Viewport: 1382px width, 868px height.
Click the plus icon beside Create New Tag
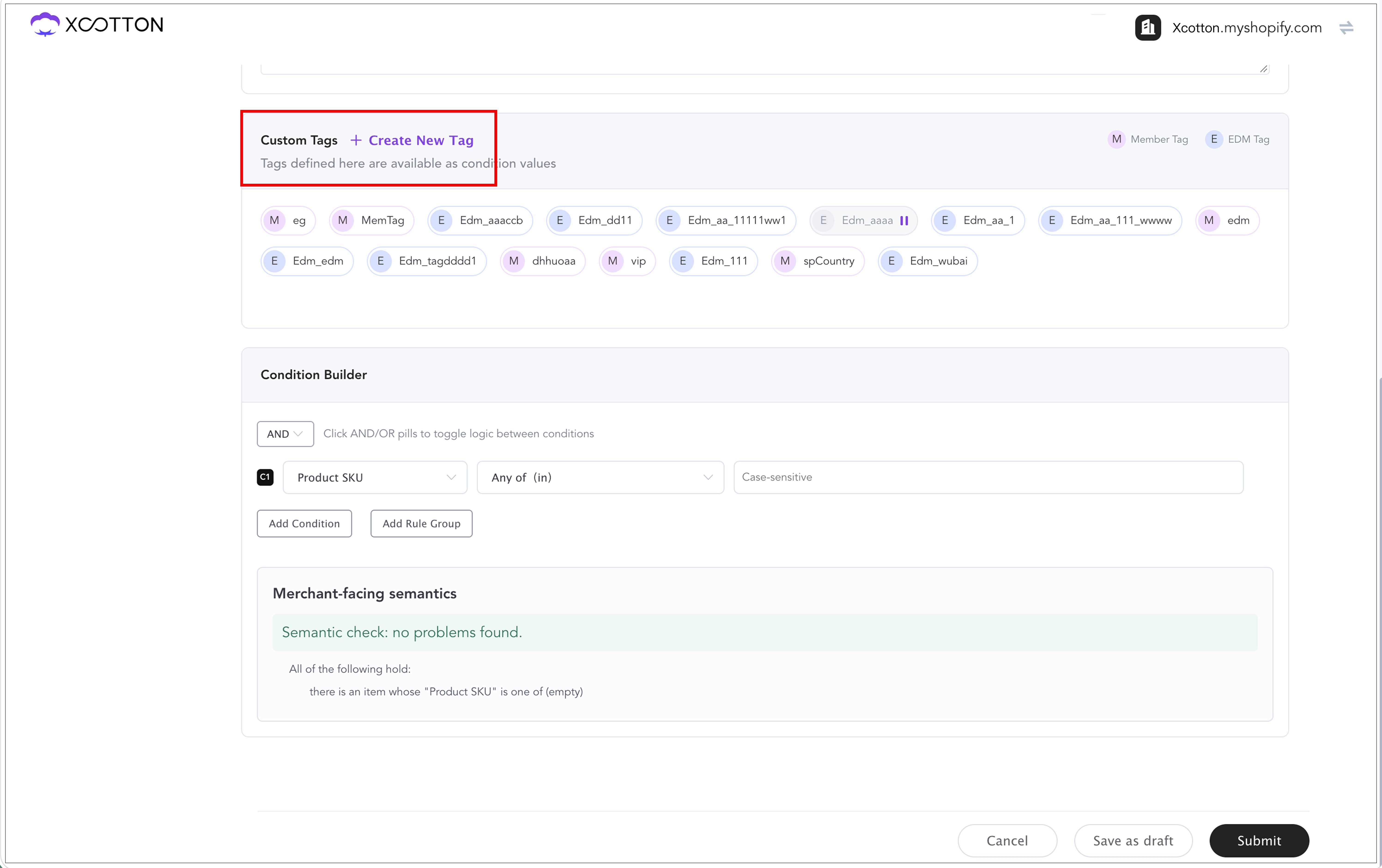(x=356, y=140)
